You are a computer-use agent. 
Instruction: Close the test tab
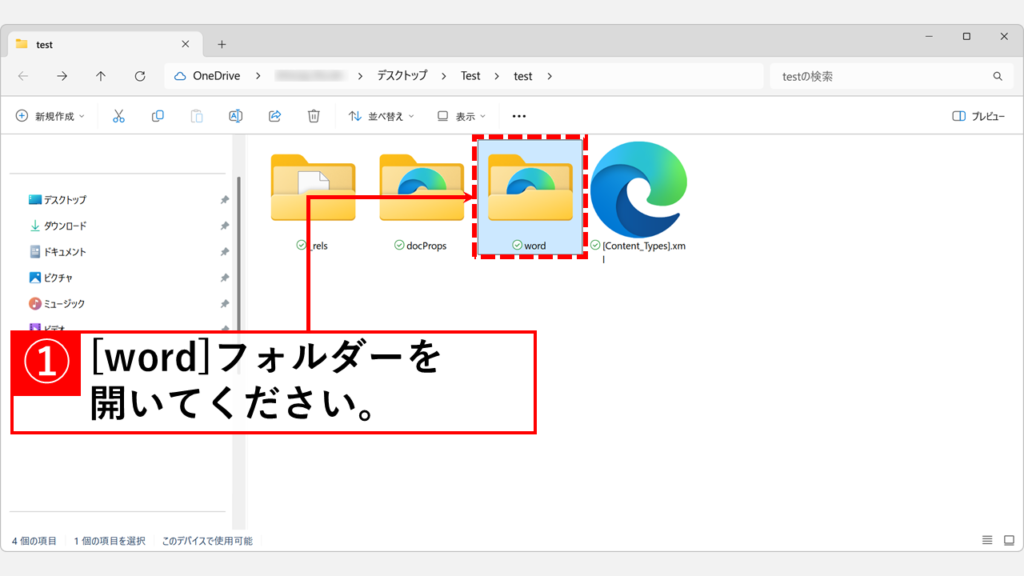tap(185, 44)
